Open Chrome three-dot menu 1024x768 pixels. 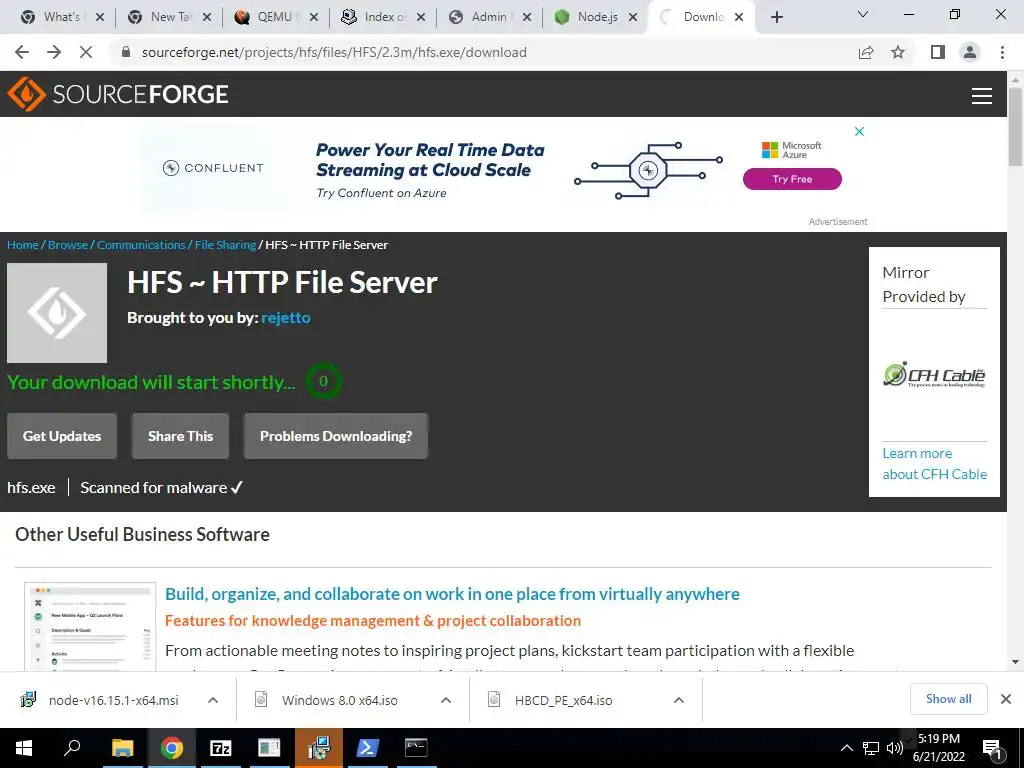(x=1002, y=52)
